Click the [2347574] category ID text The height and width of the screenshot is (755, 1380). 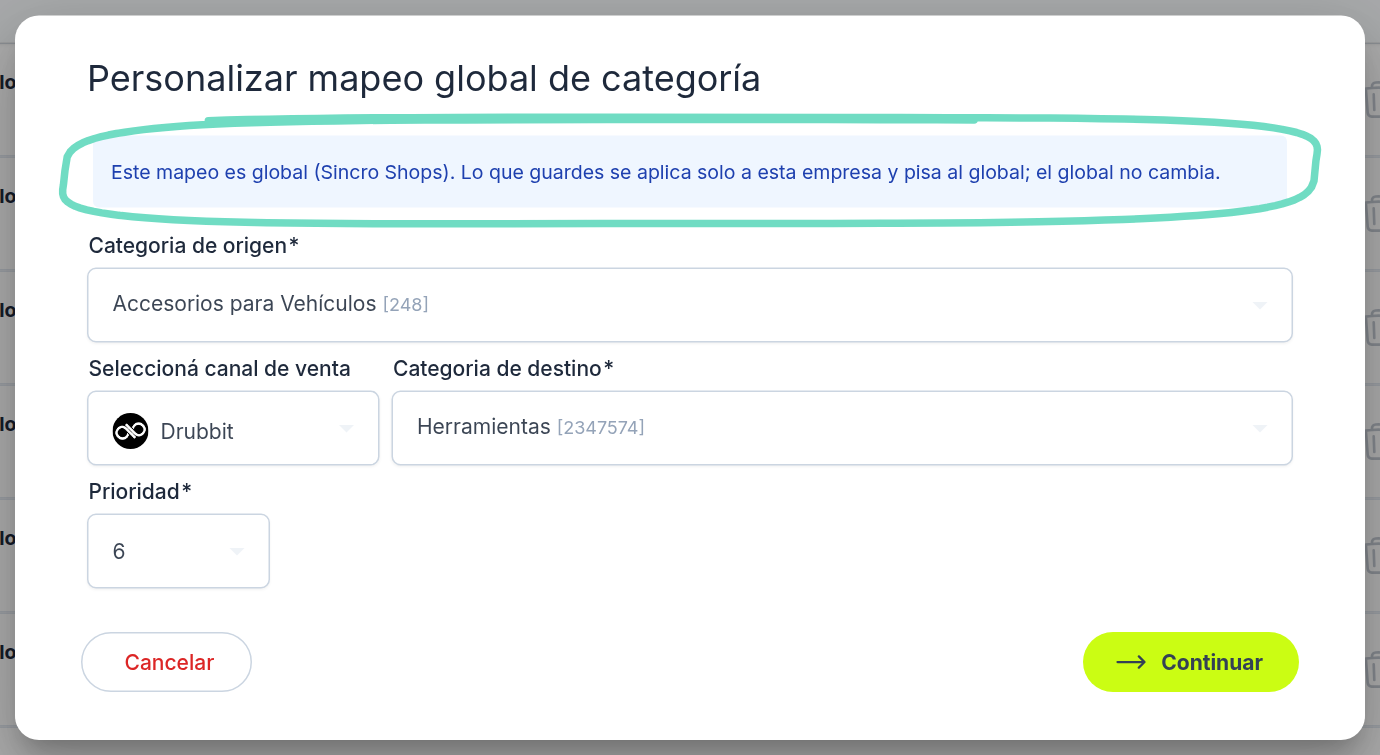tap(600, 428)
